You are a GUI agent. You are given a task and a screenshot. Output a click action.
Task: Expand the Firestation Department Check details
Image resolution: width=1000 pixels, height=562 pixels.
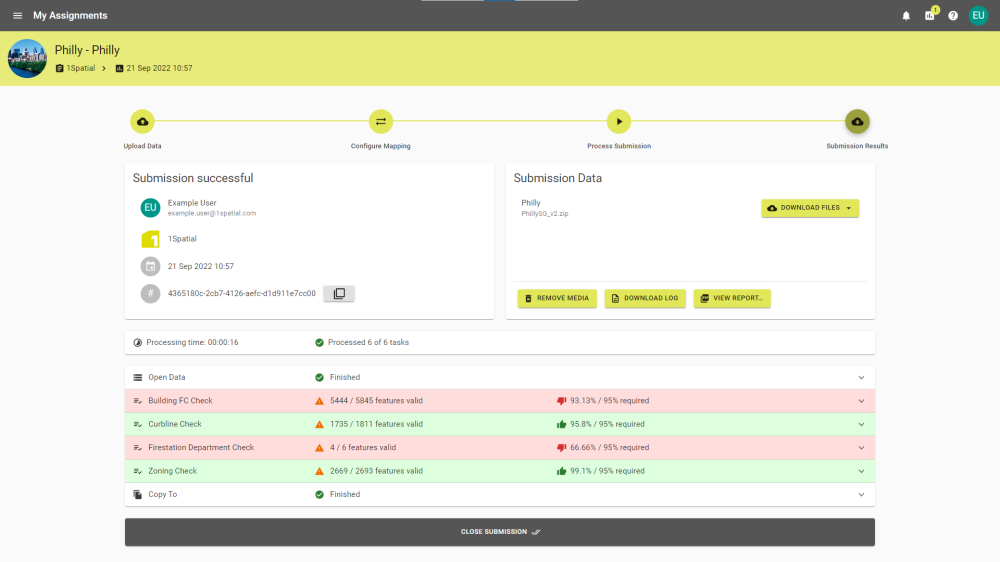pos(860,448)
